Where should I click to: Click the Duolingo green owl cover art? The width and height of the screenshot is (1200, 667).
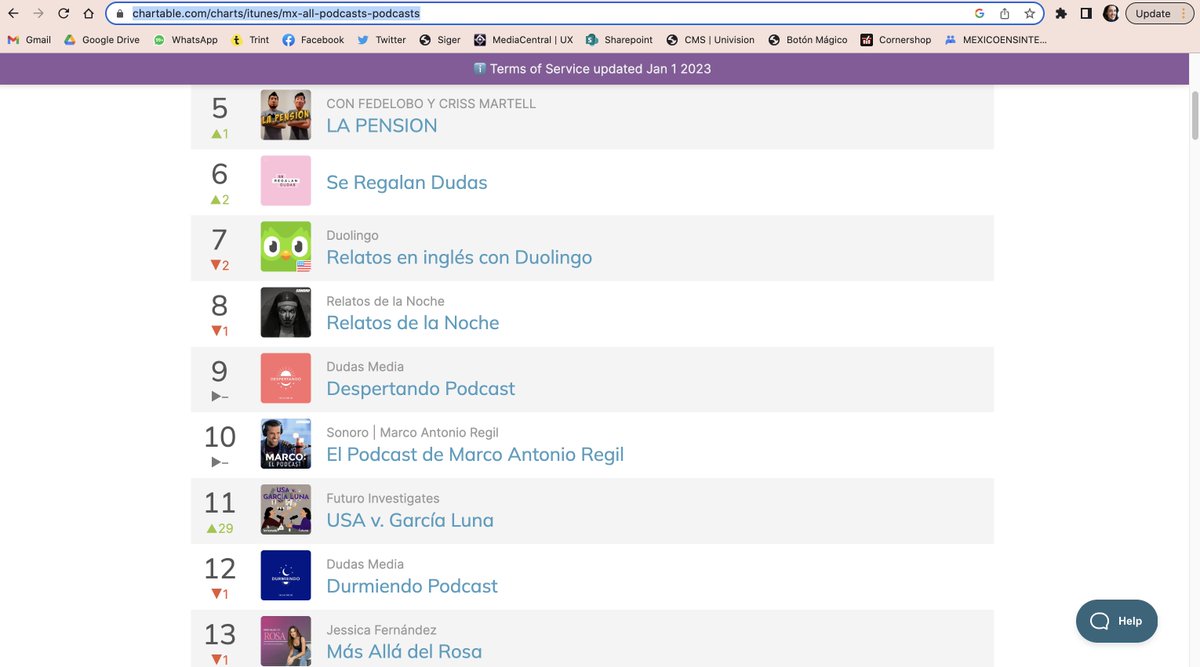(x=285, y=247)
